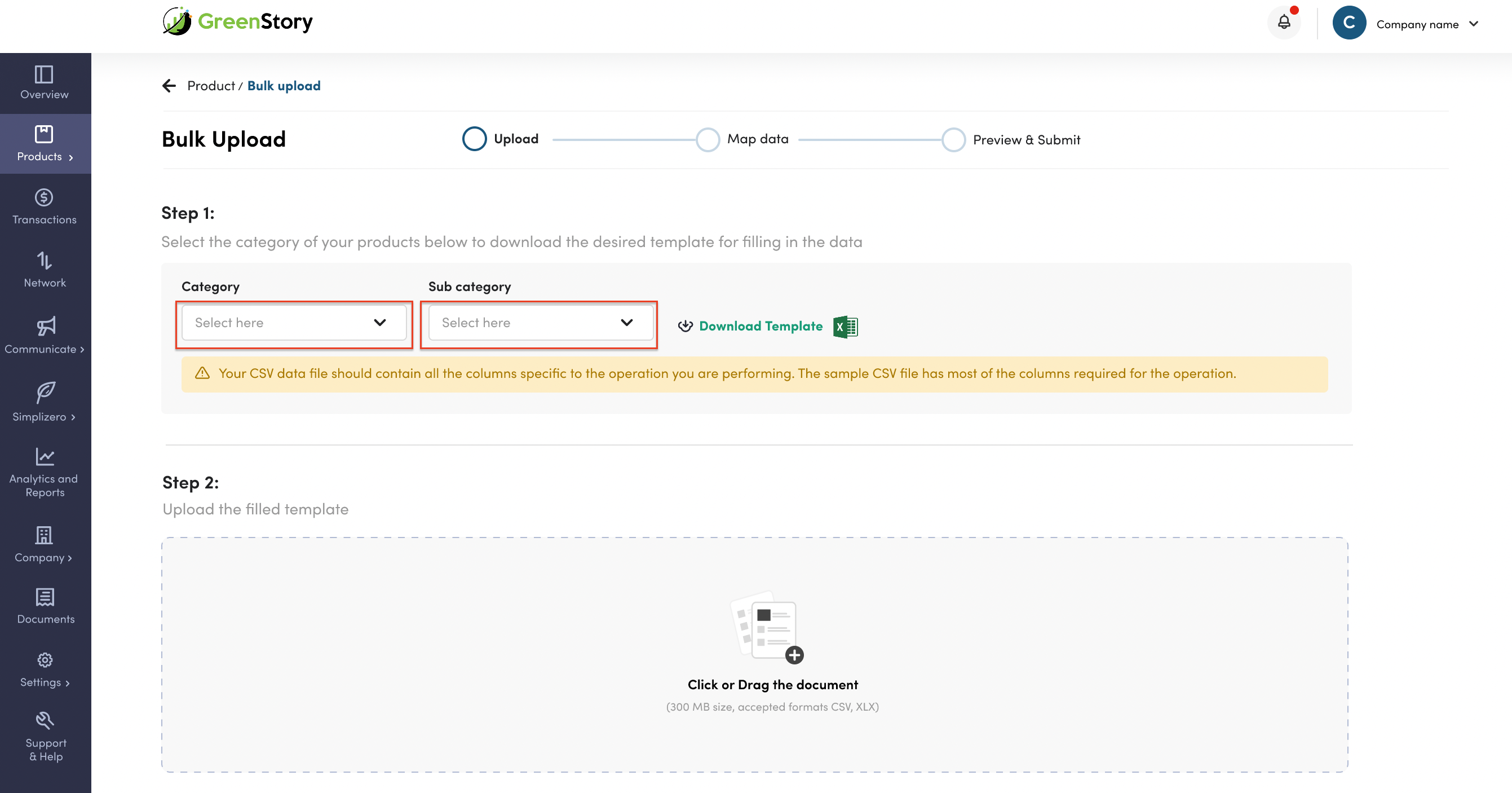Expand the Settings sidebar menu
Image resolution: width=1512 pixels, height=793 pixels.
click(45, 669)
